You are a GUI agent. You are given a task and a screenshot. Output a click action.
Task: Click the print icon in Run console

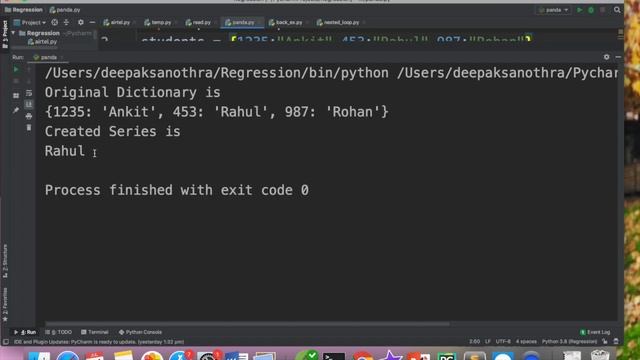pos(29,116)
